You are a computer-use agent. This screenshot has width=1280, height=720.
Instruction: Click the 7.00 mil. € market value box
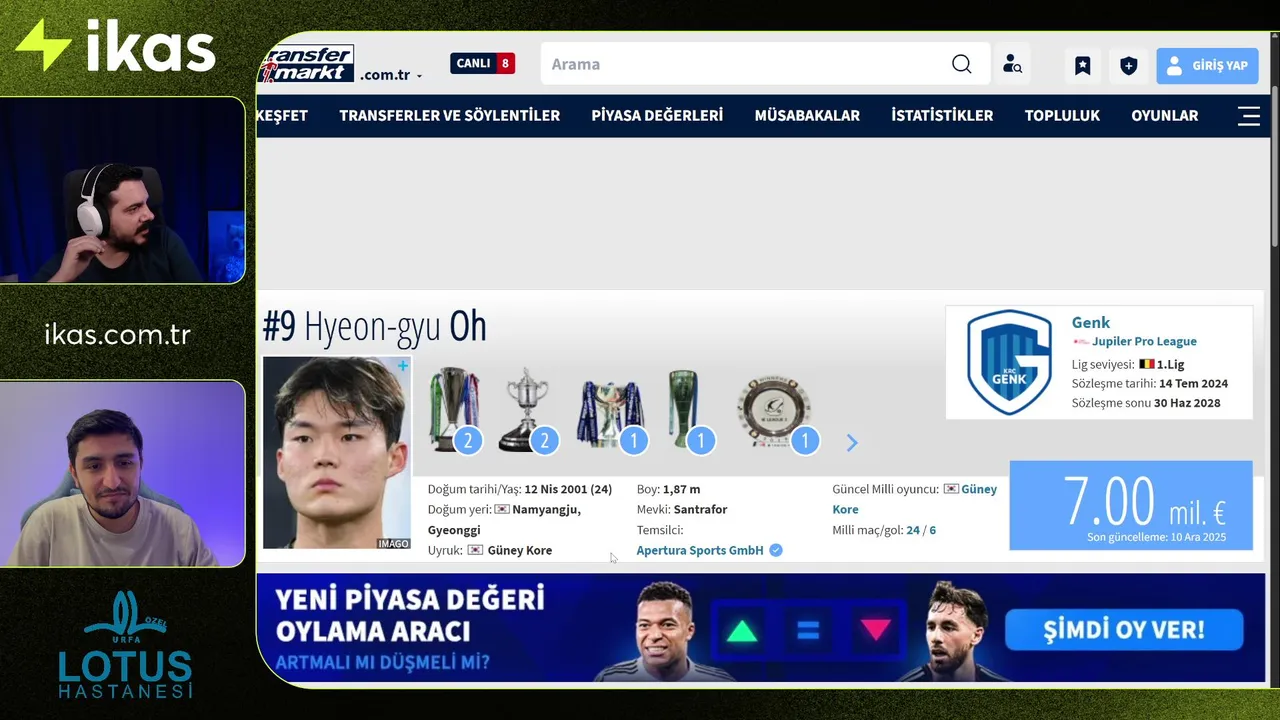(1131, 505)
